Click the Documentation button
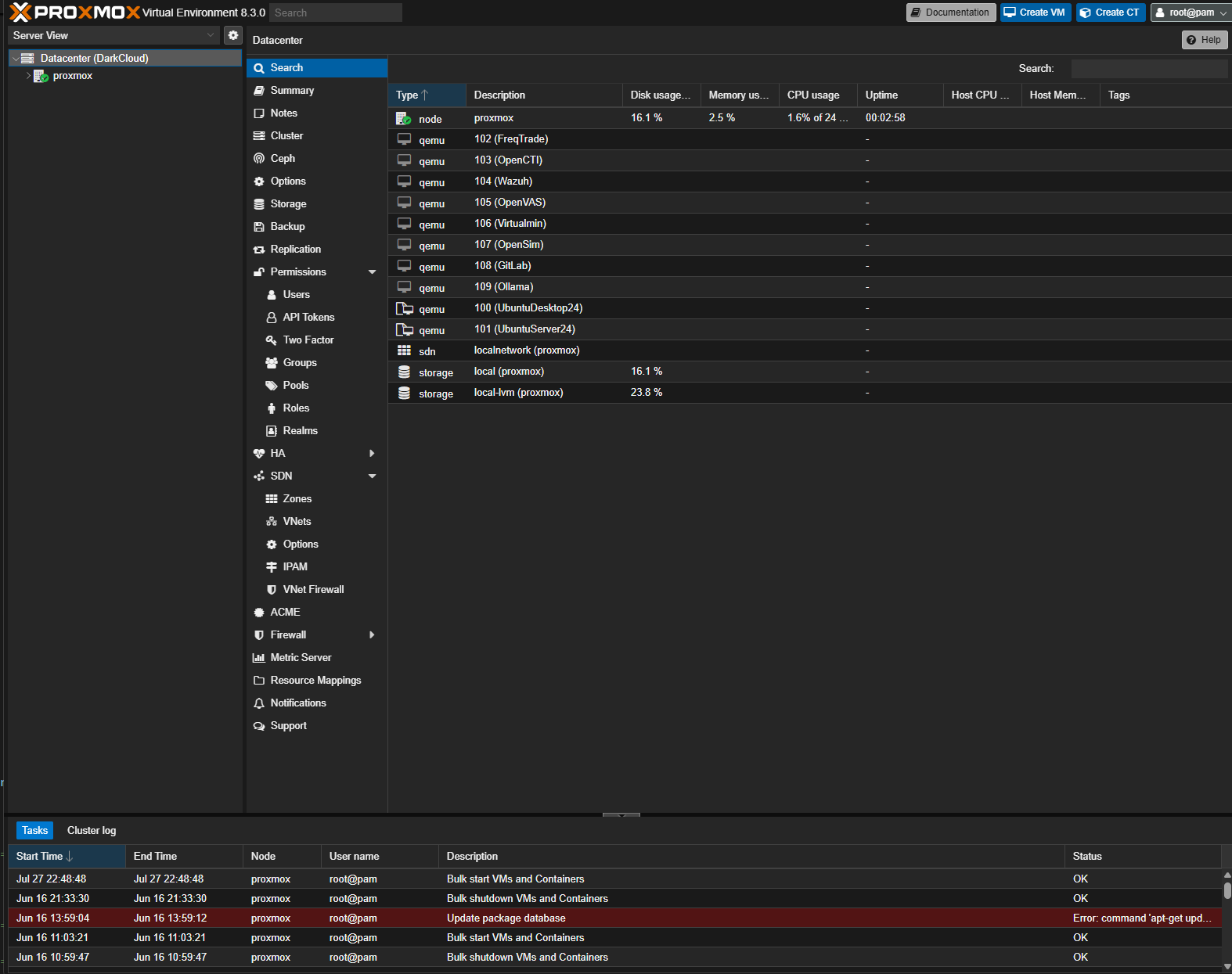 (x=951, y=13)
